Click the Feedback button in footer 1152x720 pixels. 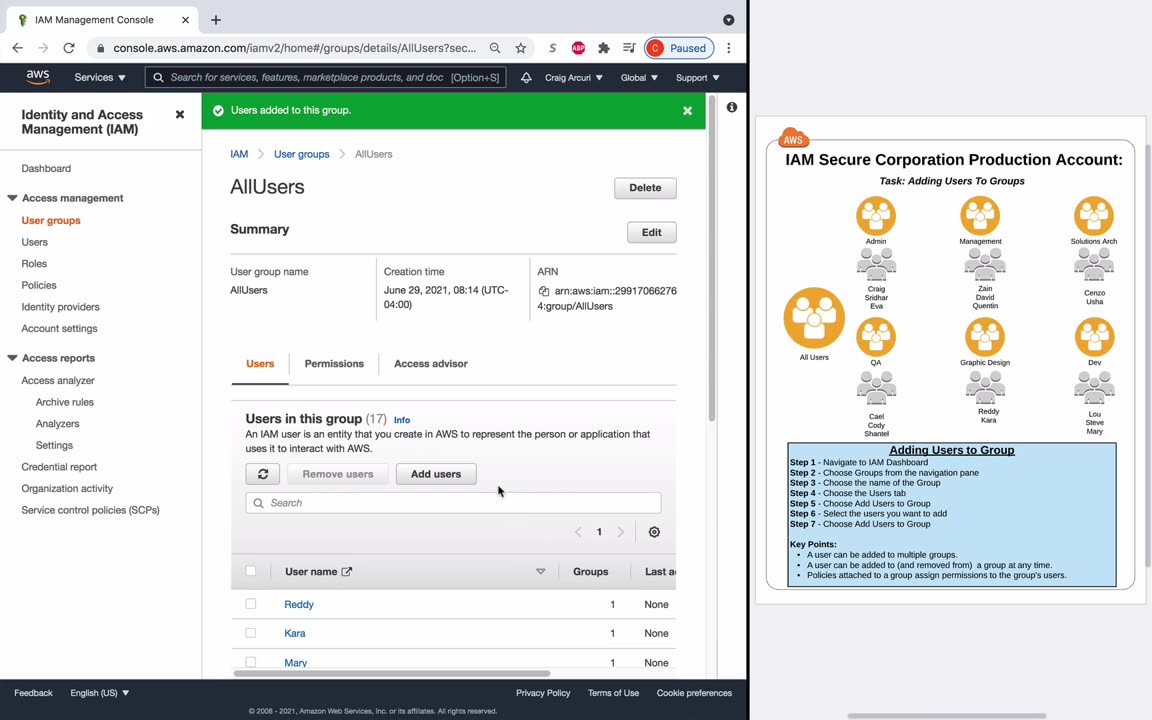pos(33,693)
